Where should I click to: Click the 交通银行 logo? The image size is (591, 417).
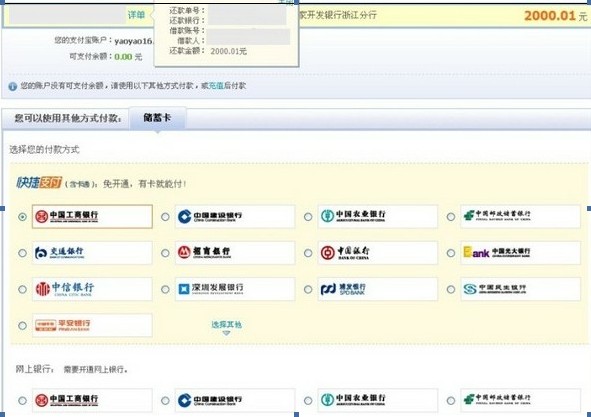pos(59,253)
